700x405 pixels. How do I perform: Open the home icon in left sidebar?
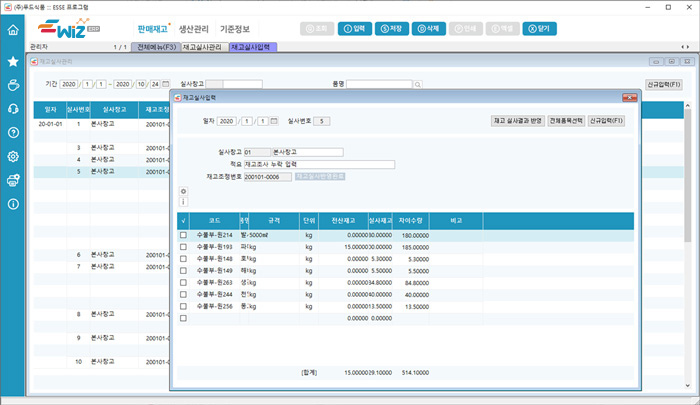(13, 30)
